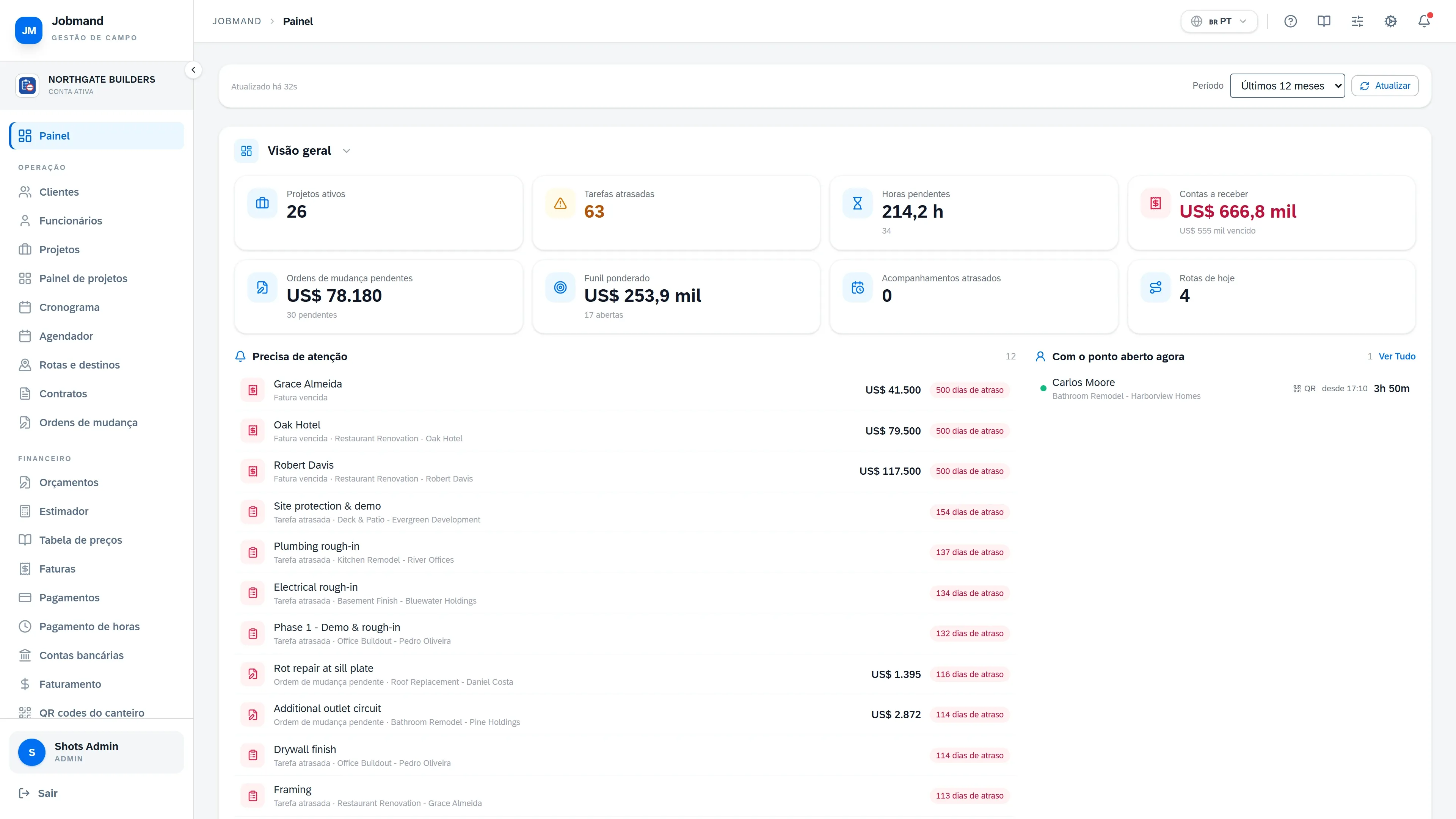The height and width of the screenshot is (819, 1456).
Task: Go to Funcionários in the sidebar
Action: tap(97, 221)
